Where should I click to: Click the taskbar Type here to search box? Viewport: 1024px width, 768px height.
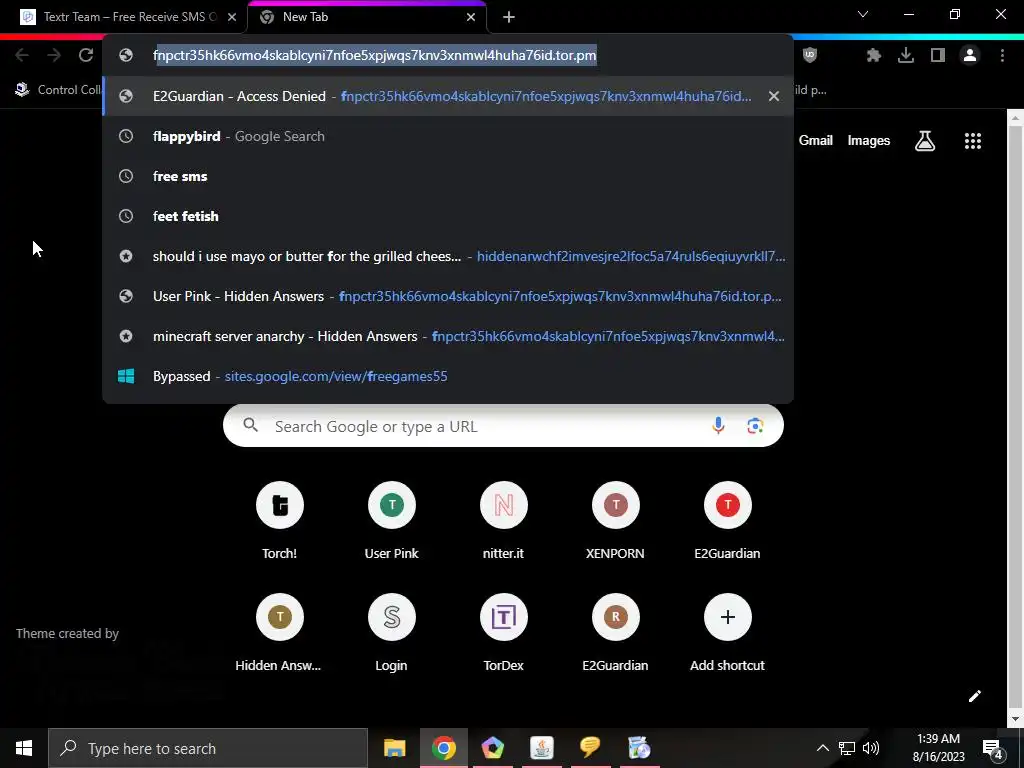pyautogui.click(x=208, y=748)
